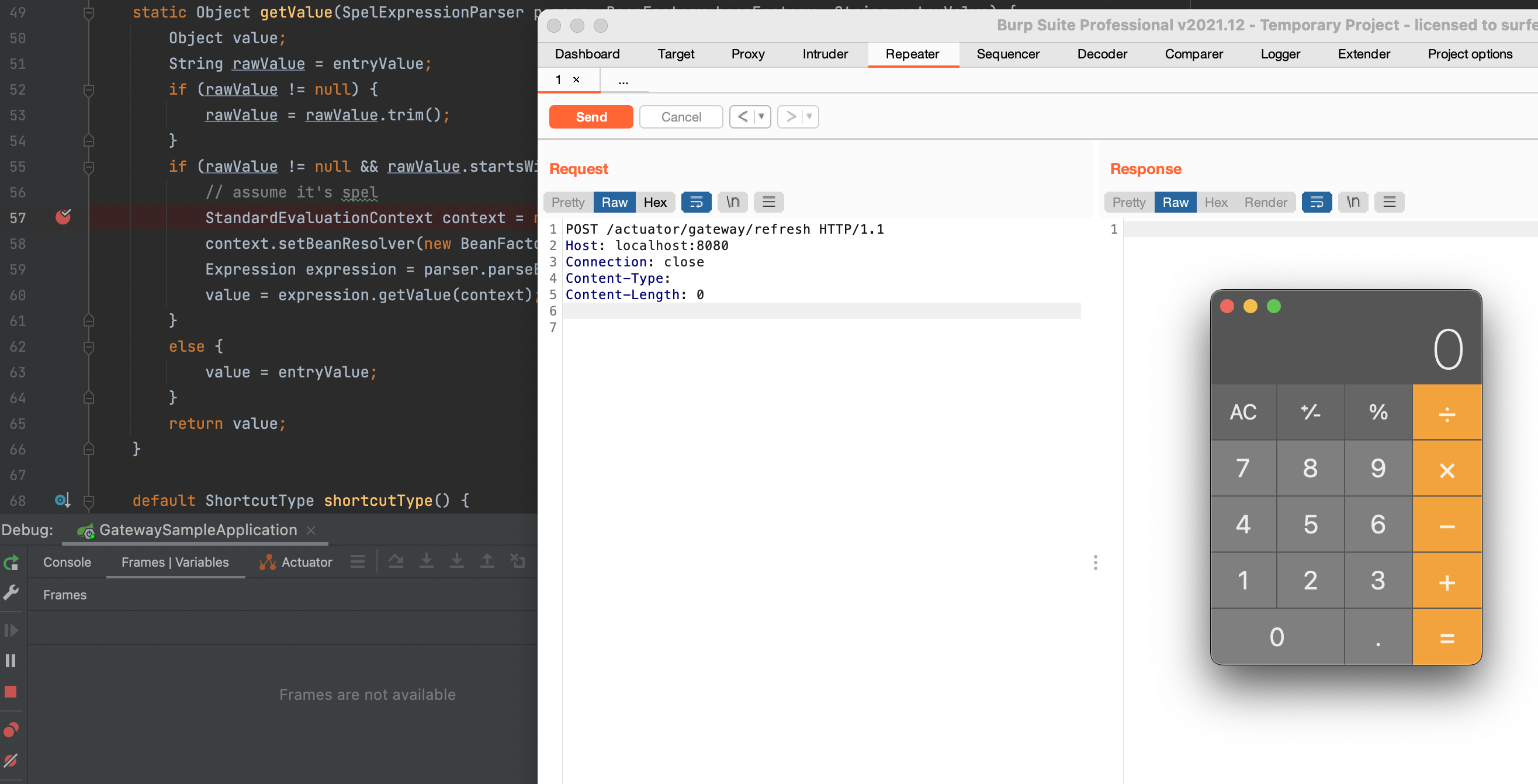Go to previous request in Repeater history
1538x784 pixels.
(x=742, y=116)
